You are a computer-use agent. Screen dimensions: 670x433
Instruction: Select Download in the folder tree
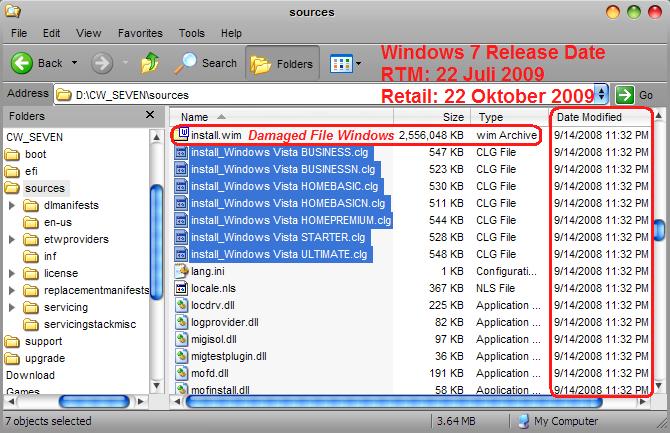[30, 375]
